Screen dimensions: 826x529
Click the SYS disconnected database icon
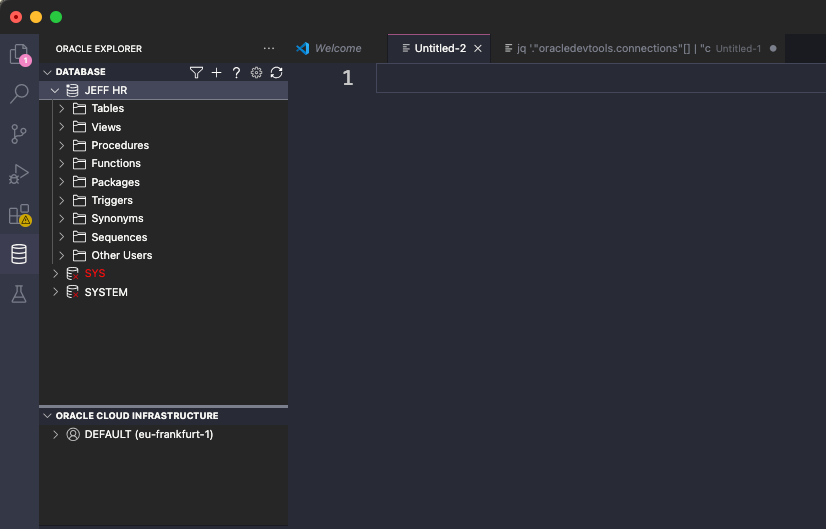[x=72, y=273]
